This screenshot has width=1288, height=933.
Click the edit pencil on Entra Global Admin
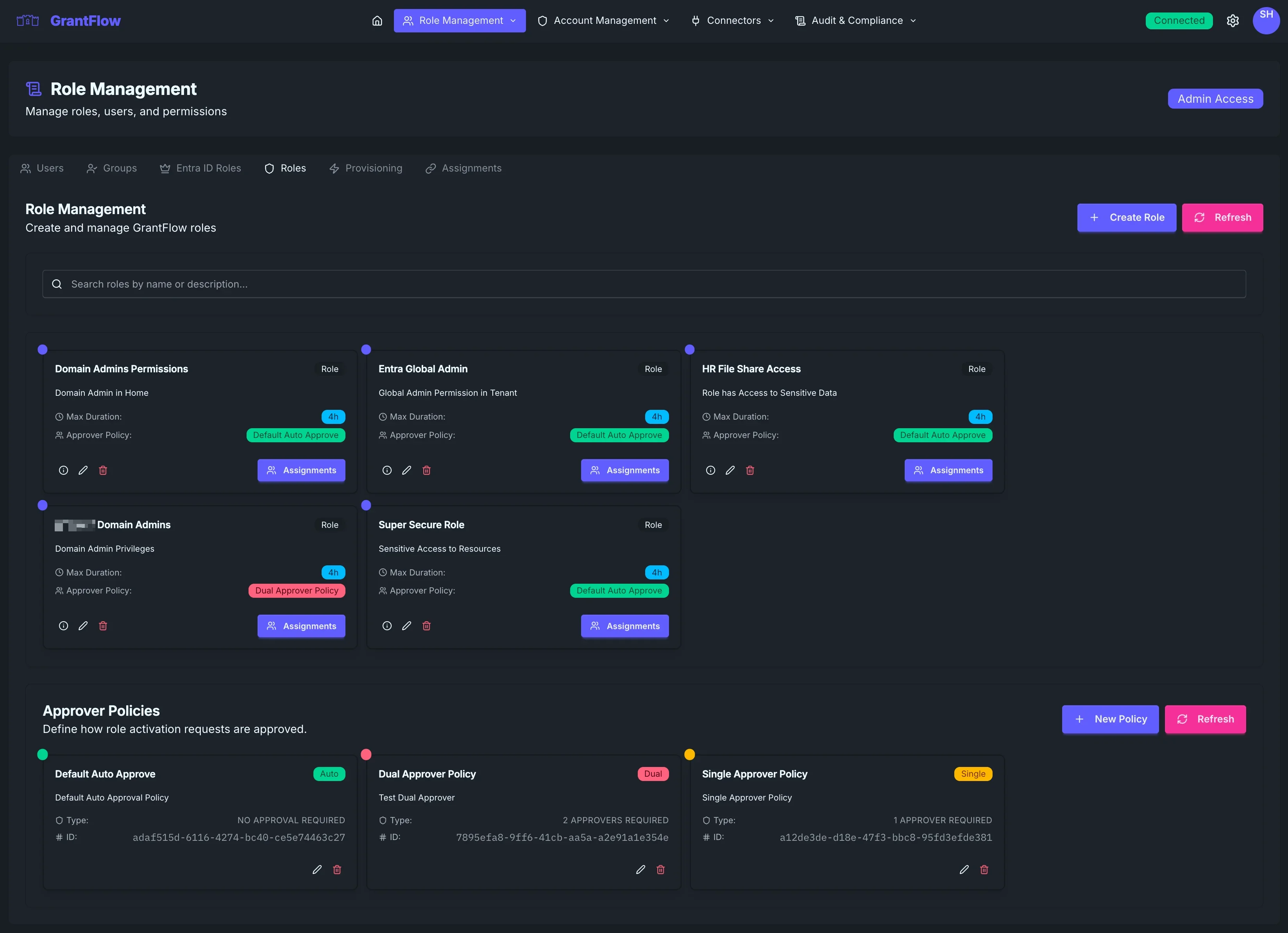(407, 470)
